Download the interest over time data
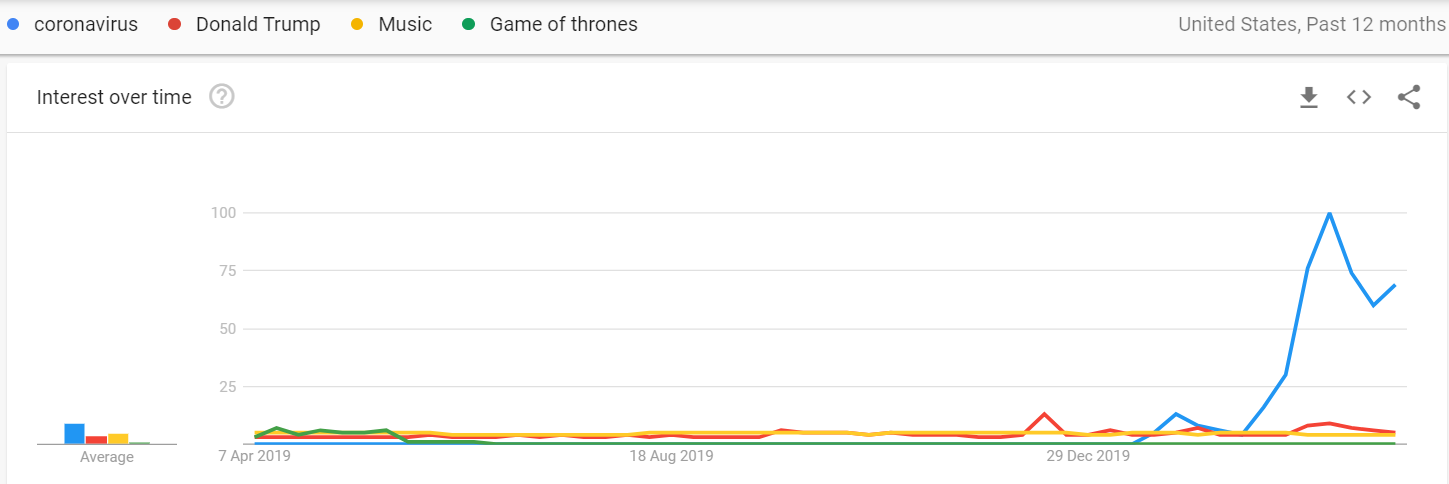The height and width of the screenshot is (484, 1449). [x=1308, y=97]
